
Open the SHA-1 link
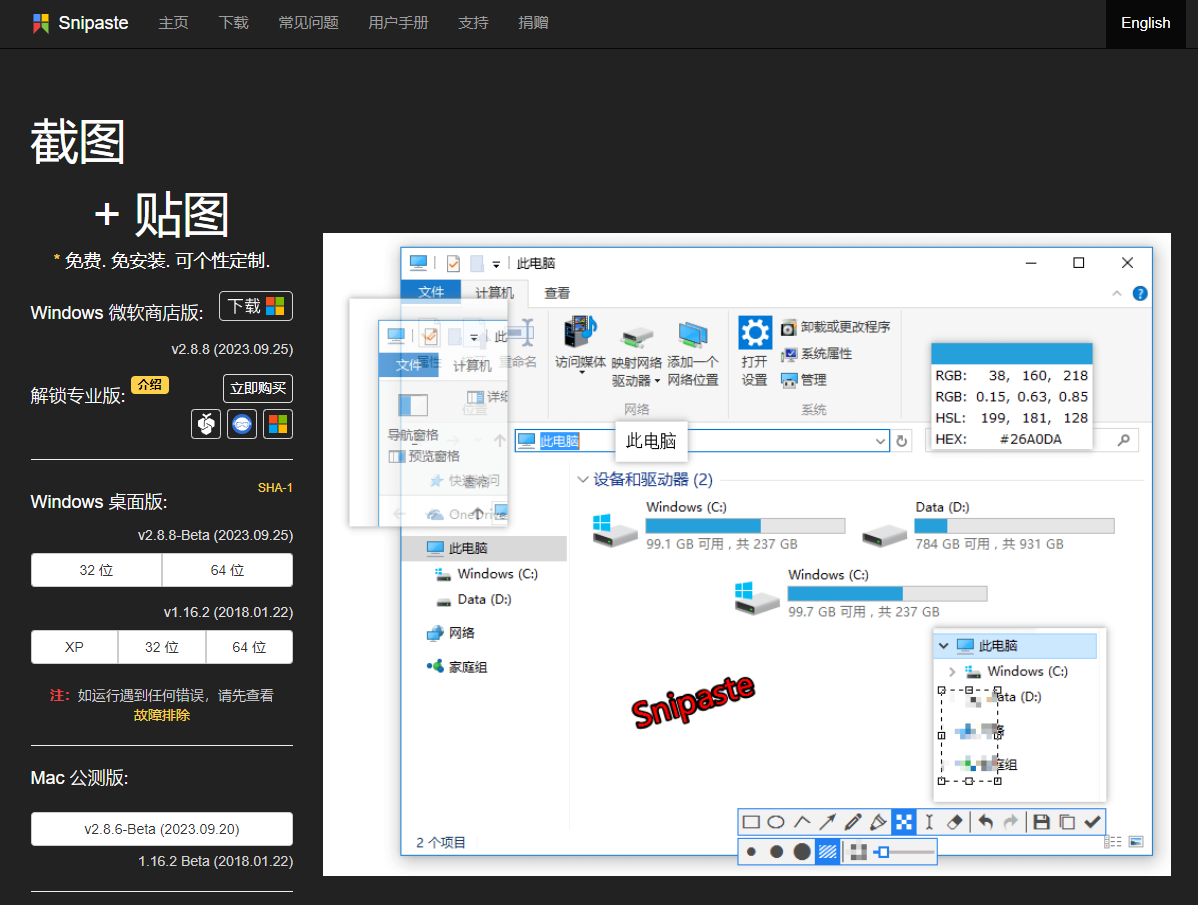[275, 487]
